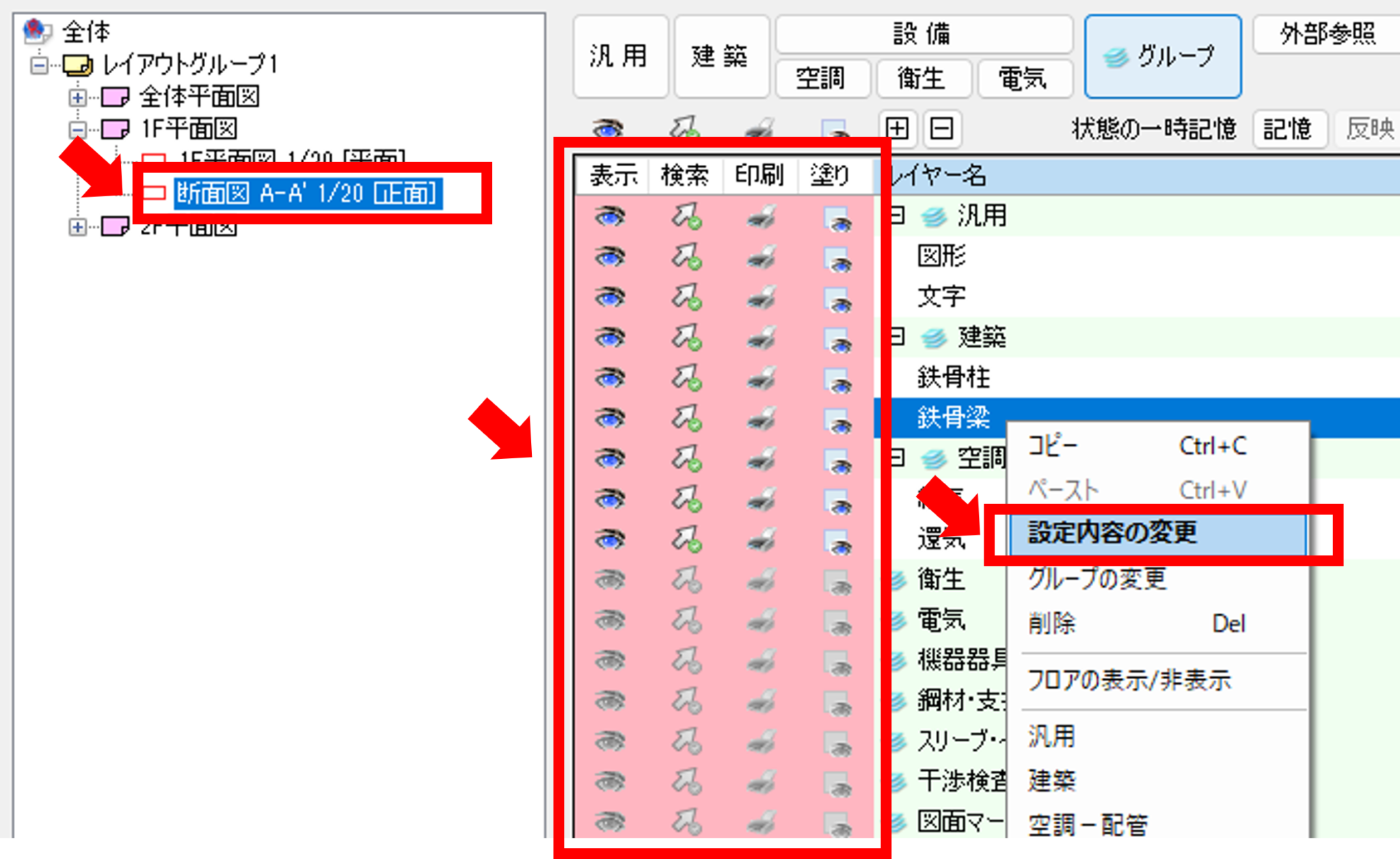Toggle the eye icon for the 電気 layer row
The image size is (1400, 859).
[610, 620]
